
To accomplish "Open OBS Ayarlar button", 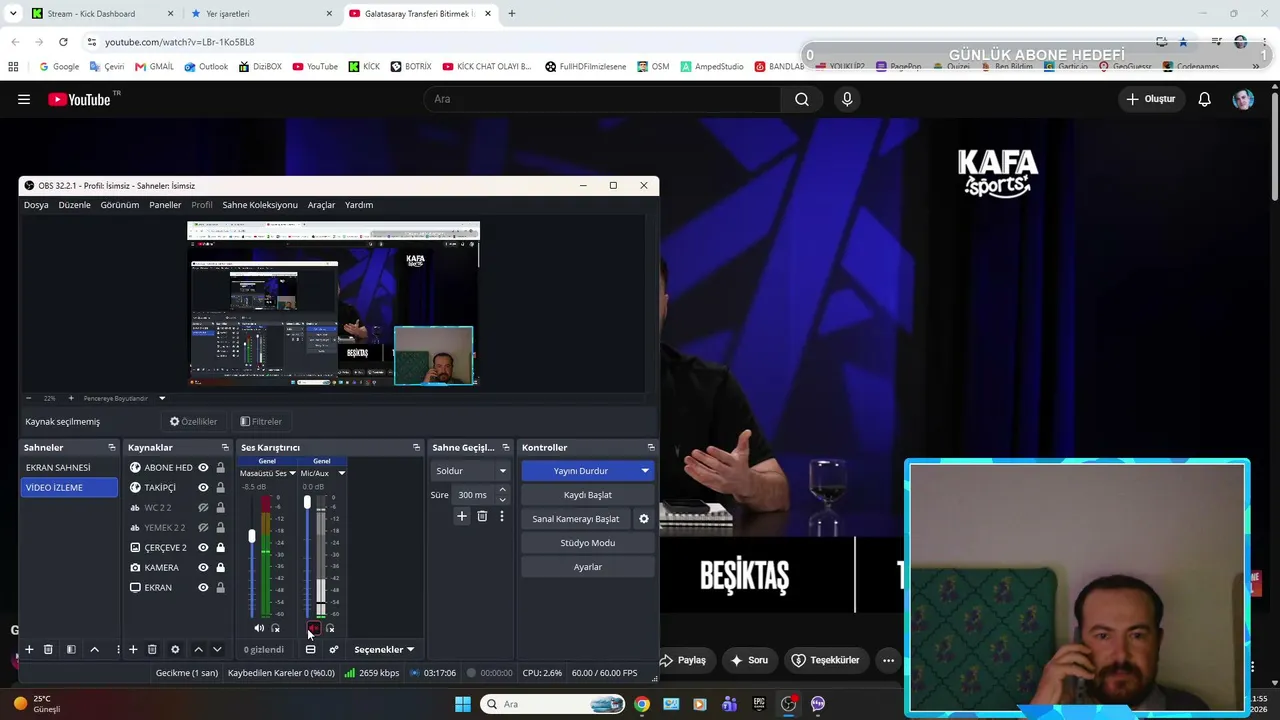I will (588, 567).
